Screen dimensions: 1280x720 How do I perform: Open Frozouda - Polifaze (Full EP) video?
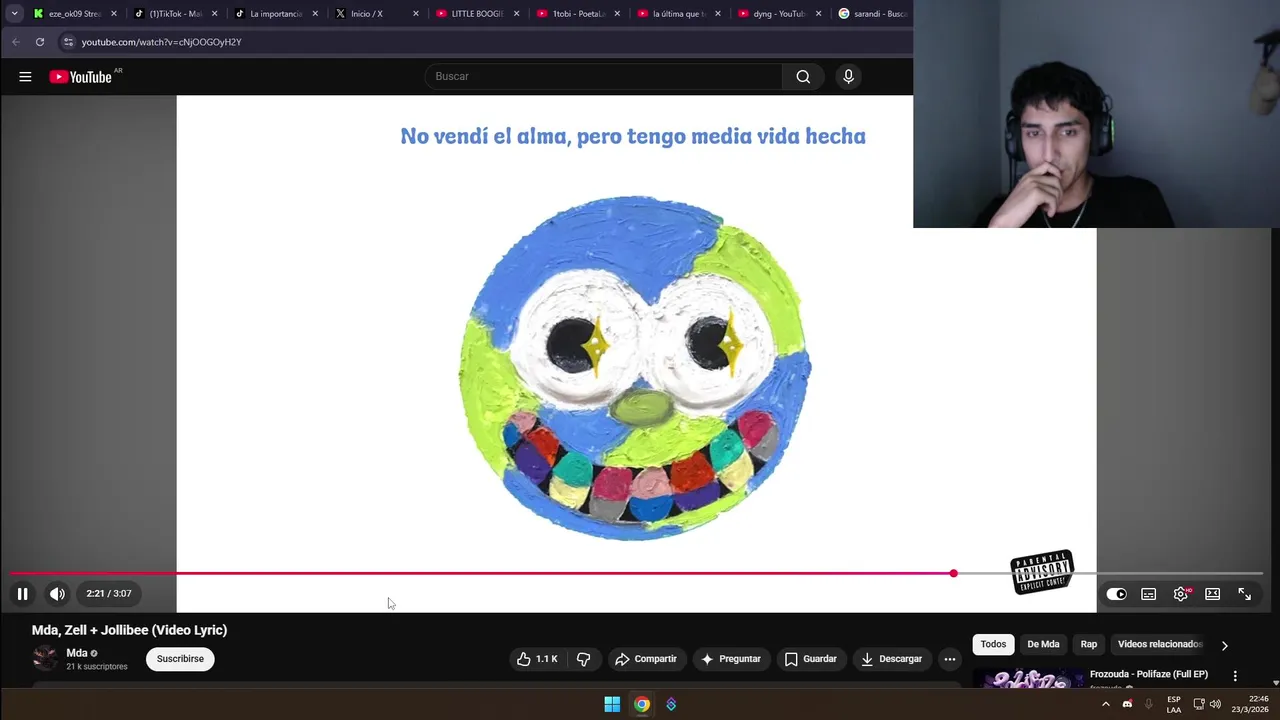(x=1149, y=675)
